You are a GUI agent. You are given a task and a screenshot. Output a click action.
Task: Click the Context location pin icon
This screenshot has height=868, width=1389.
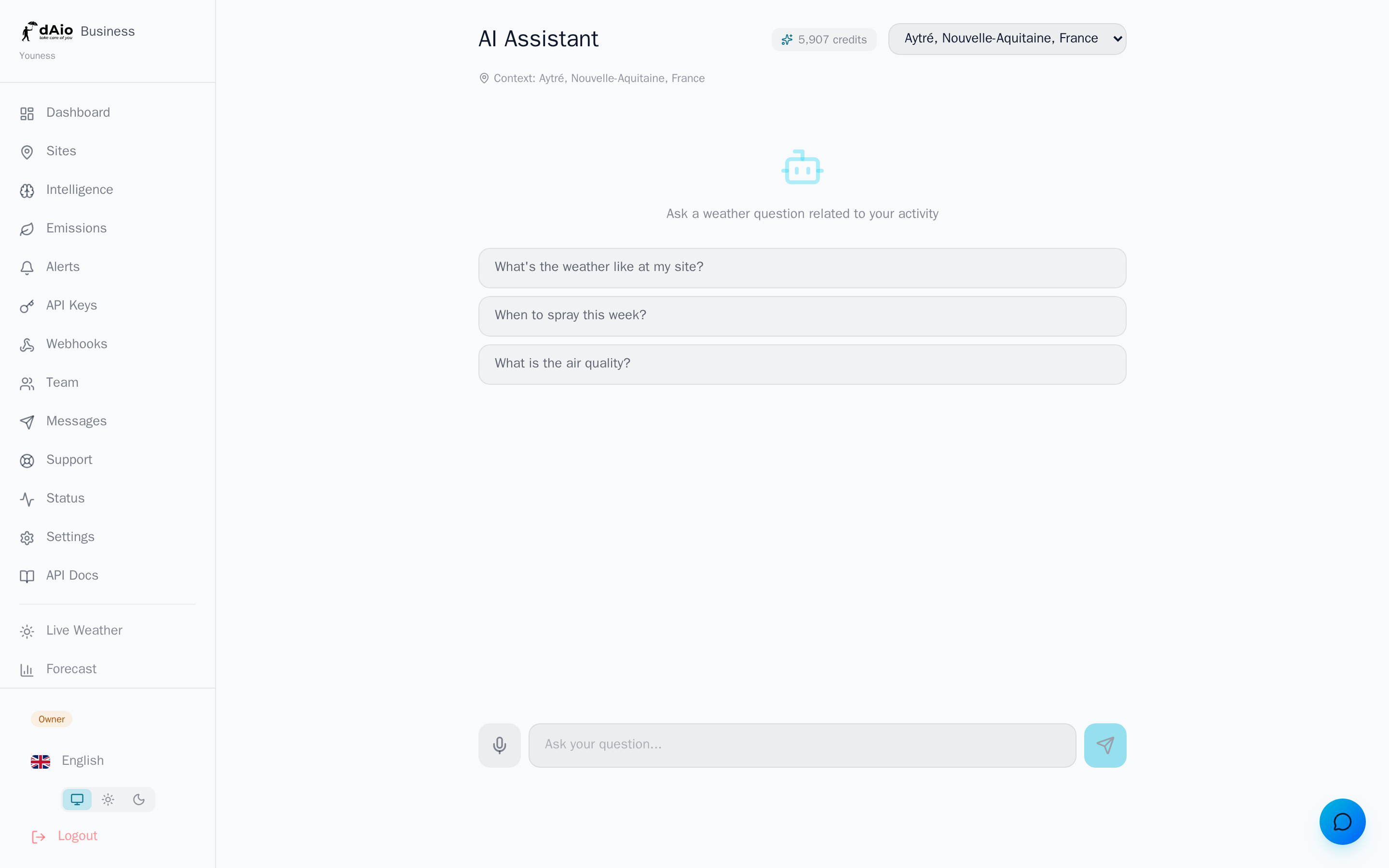[484, 78]
